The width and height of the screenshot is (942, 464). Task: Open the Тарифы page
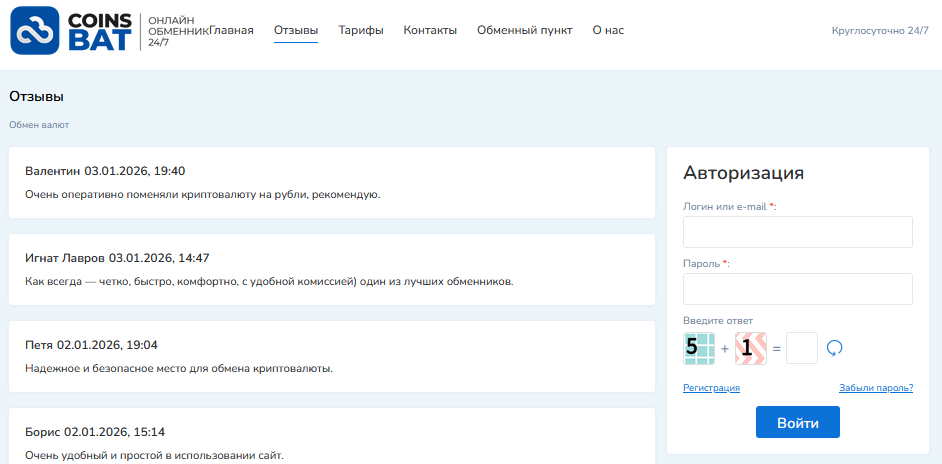361,30
